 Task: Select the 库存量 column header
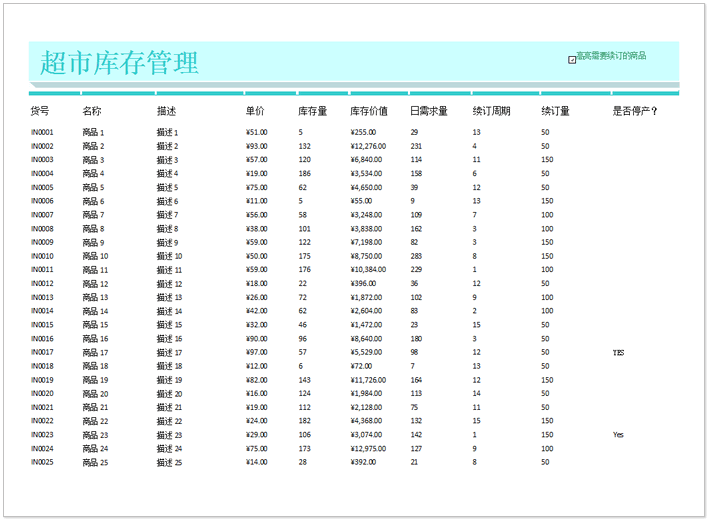(312, 111)
